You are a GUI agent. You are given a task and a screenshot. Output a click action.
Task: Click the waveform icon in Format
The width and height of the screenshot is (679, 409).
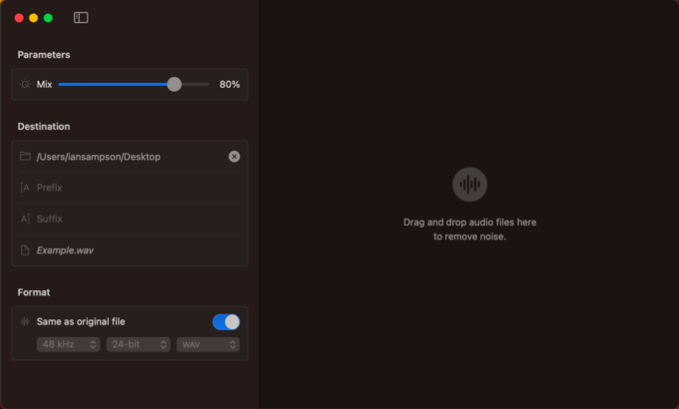pos(25,322)
